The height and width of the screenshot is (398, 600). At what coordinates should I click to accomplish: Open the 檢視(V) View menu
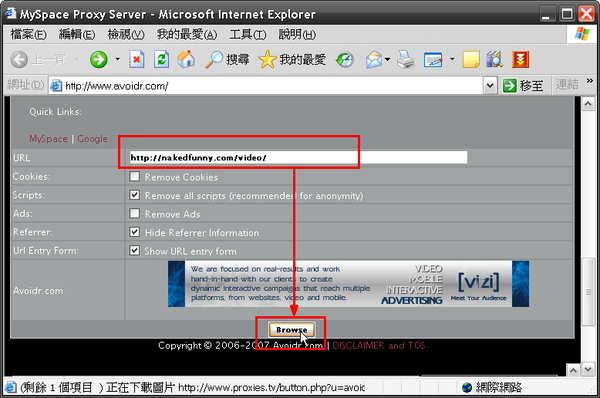126,34
